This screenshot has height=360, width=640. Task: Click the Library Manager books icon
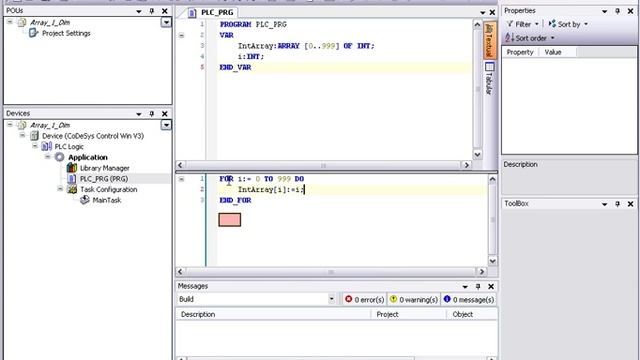click(72, 167)
